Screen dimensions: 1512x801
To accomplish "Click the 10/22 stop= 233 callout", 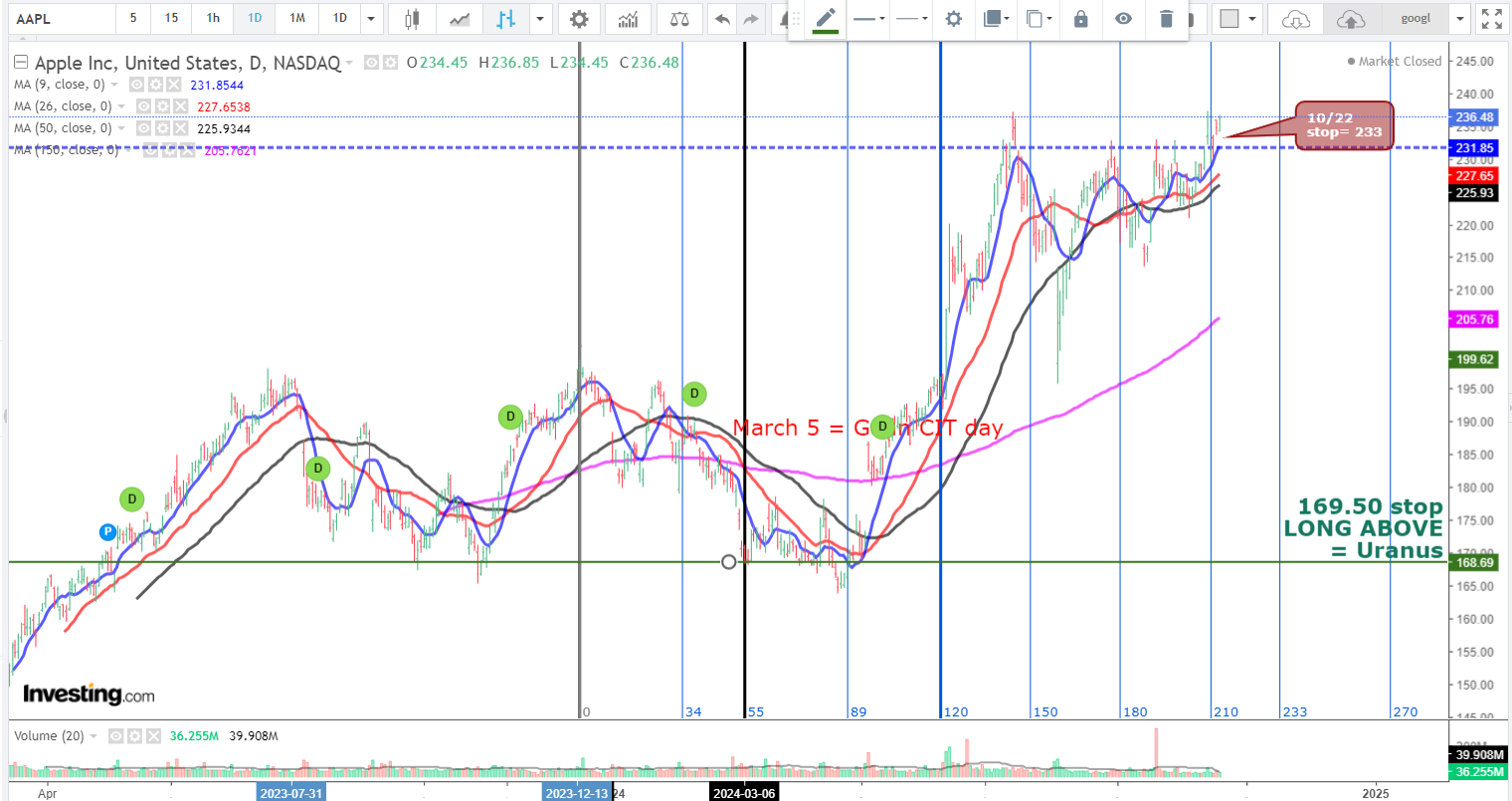I will [x=1344, y=125].
